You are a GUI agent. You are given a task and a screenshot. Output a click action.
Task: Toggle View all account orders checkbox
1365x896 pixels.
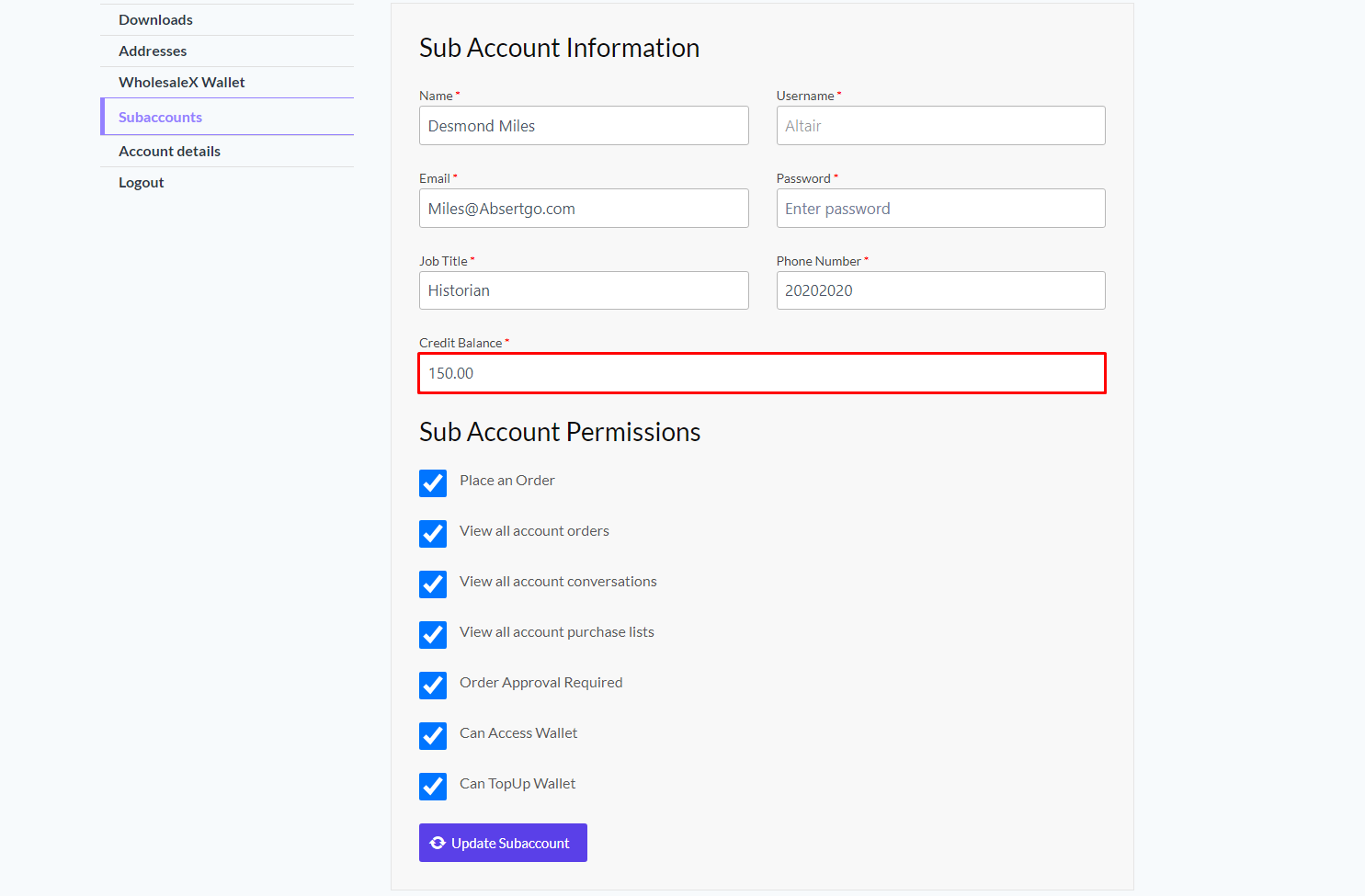pos(433,534)
